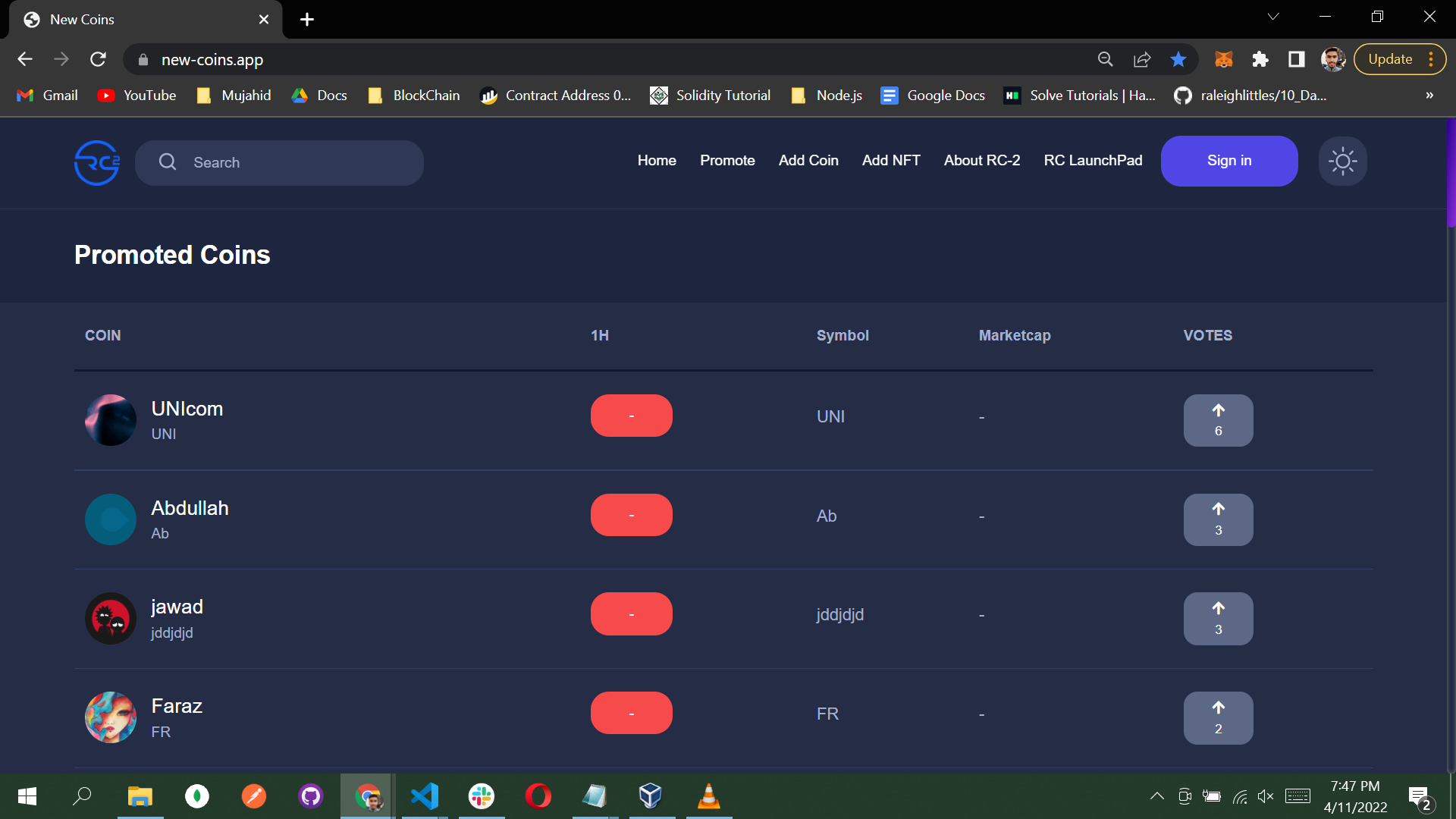Screen dimensions: 1456x819
Task: Open the browser Extensions puzzle icon
Action: (x=1260, y=59)
